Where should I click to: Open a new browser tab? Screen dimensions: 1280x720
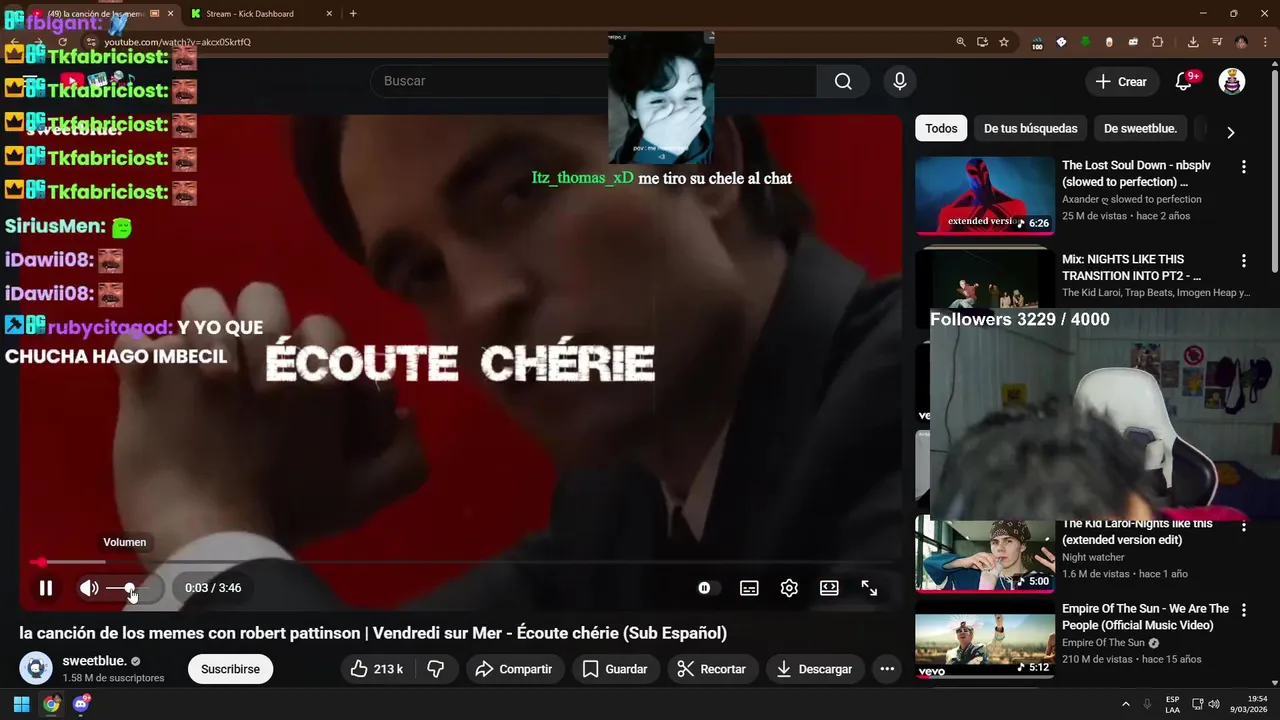tap(353, 13)
